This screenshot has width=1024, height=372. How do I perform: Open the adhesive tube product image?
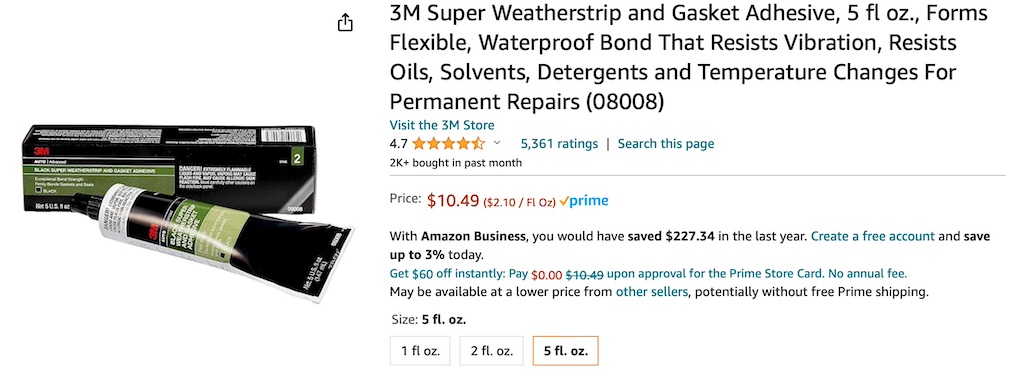(x=222, y=245)
